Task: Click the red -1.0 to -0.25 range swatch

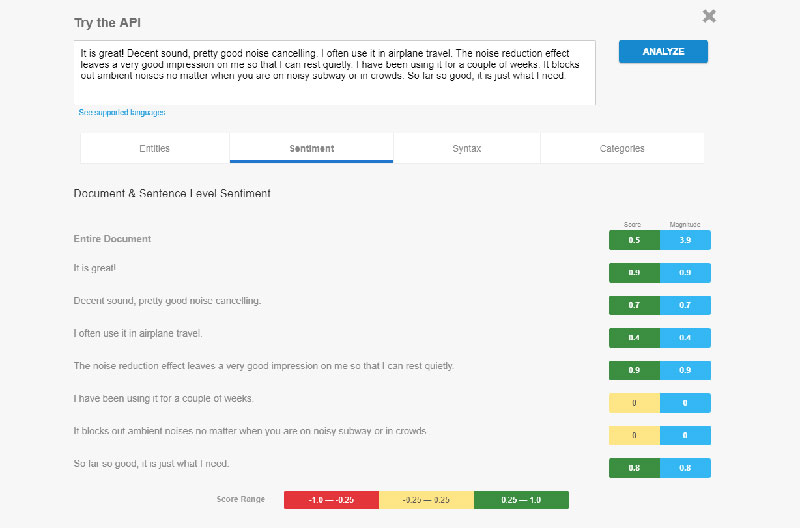Action: pyautogui.click(x=331, y=500)
